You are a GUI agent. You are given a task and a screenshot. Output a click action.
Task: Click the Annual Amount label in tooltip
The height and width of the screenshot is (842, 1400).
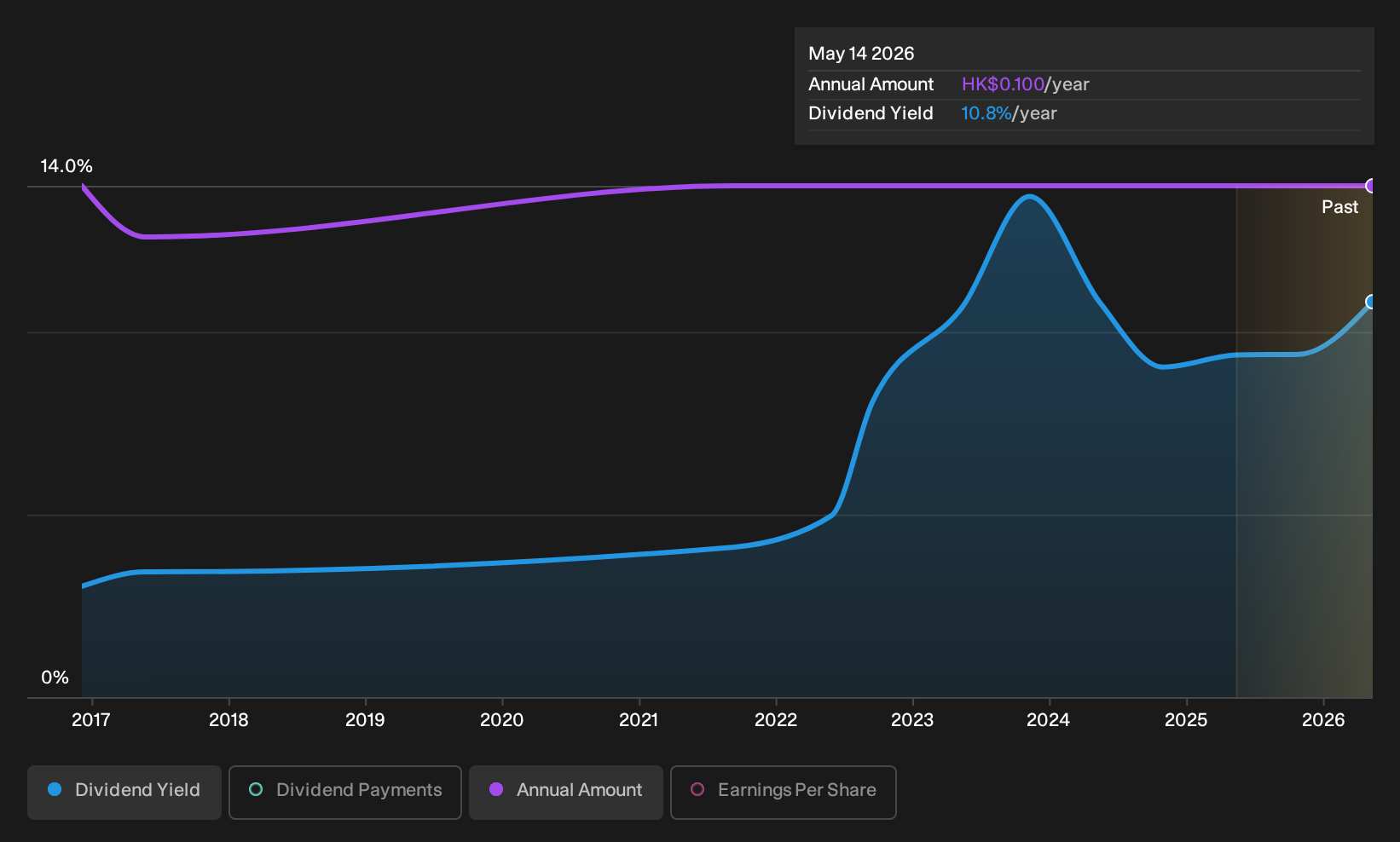pyautogui.click(x=871, y=84)
